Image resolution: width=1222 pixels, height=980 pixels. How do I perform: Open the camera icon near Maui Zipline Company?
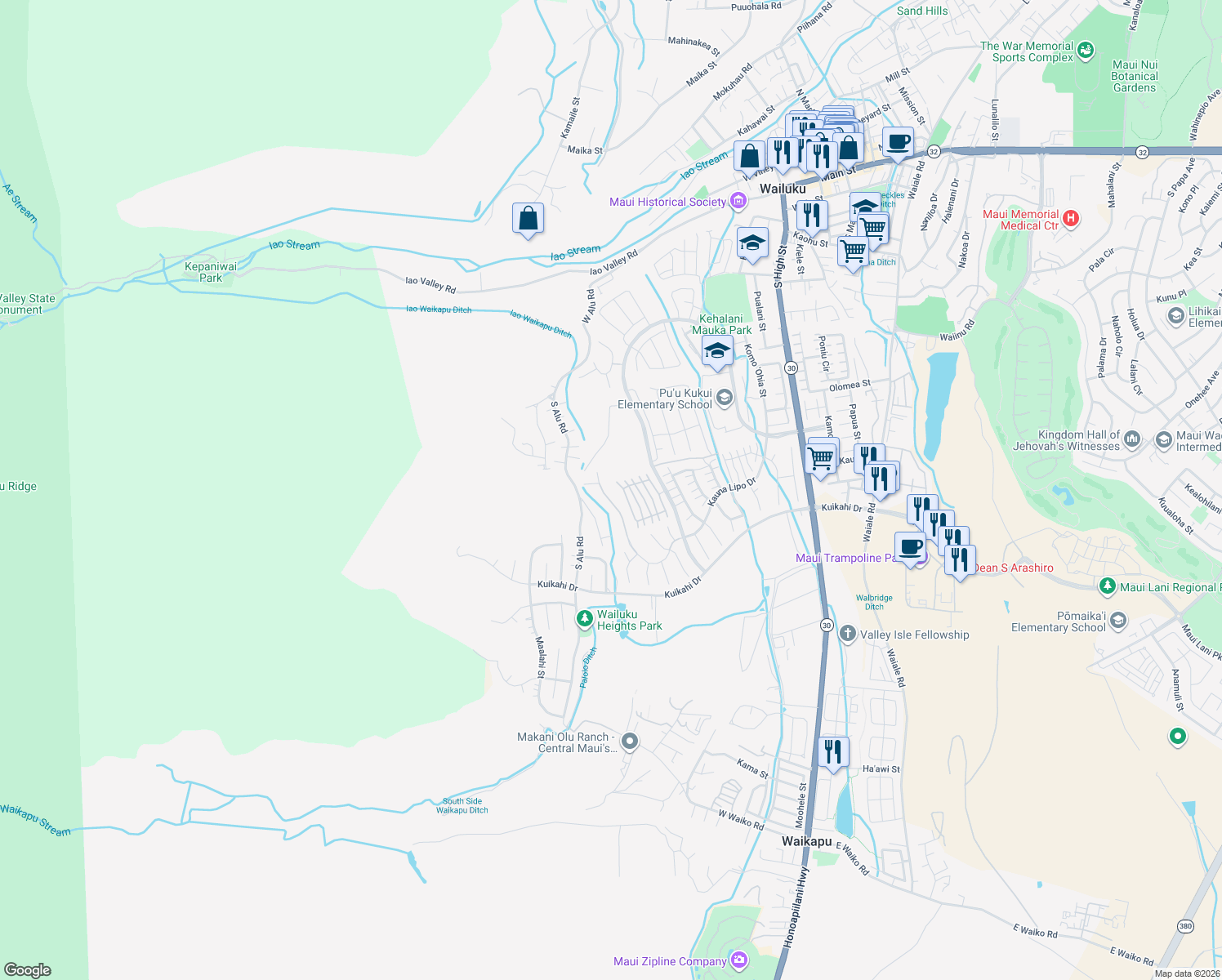738,960
